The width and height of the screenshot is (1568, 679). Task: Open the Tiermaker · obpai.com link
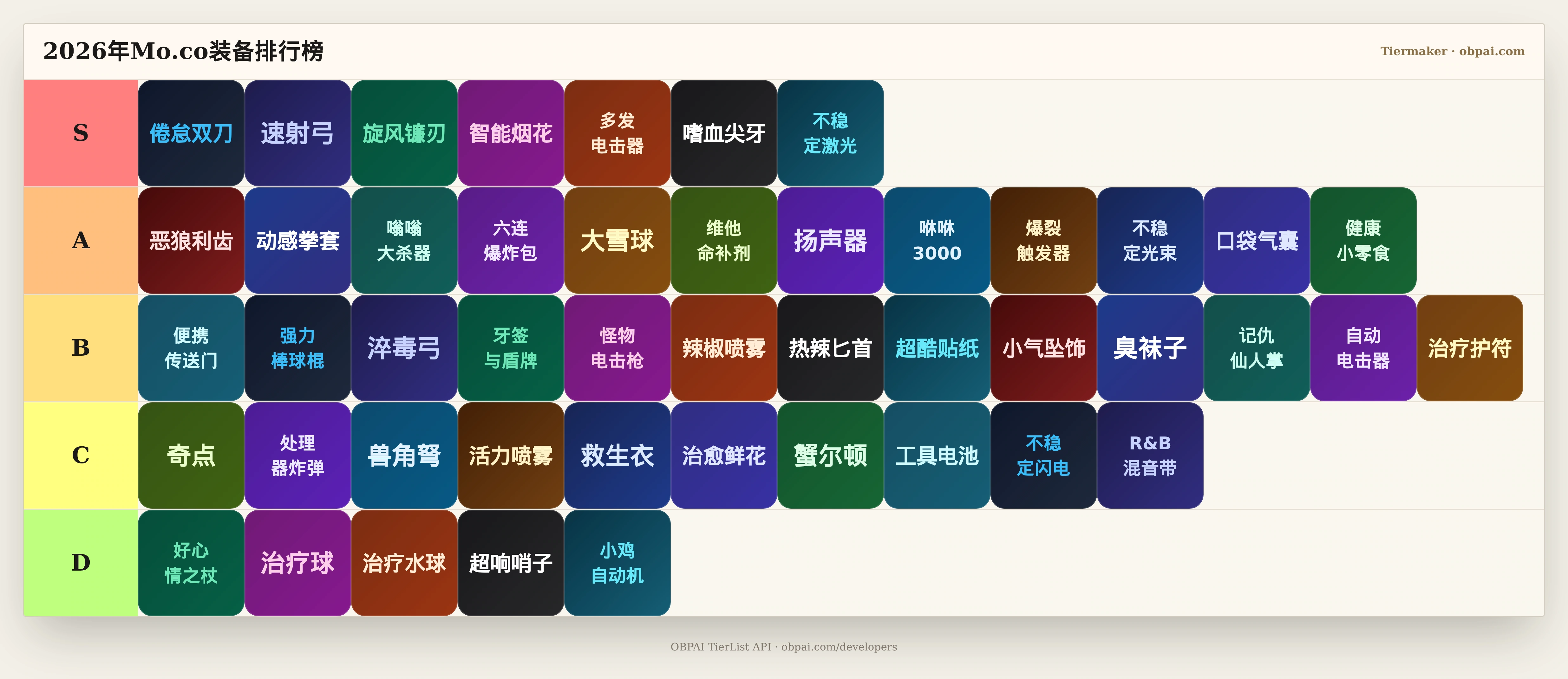point(1452,51)
